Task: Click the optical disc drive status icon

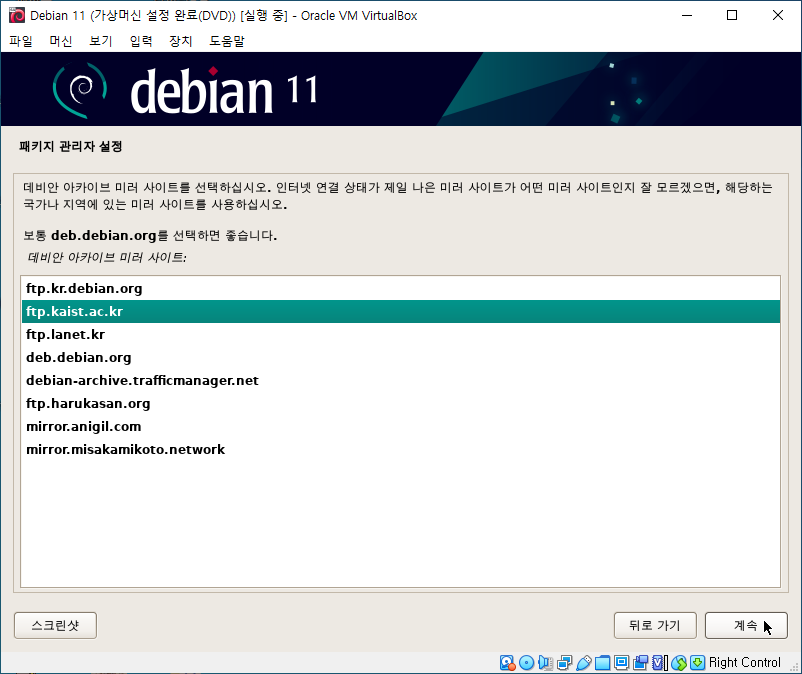Action: point(526,663)
